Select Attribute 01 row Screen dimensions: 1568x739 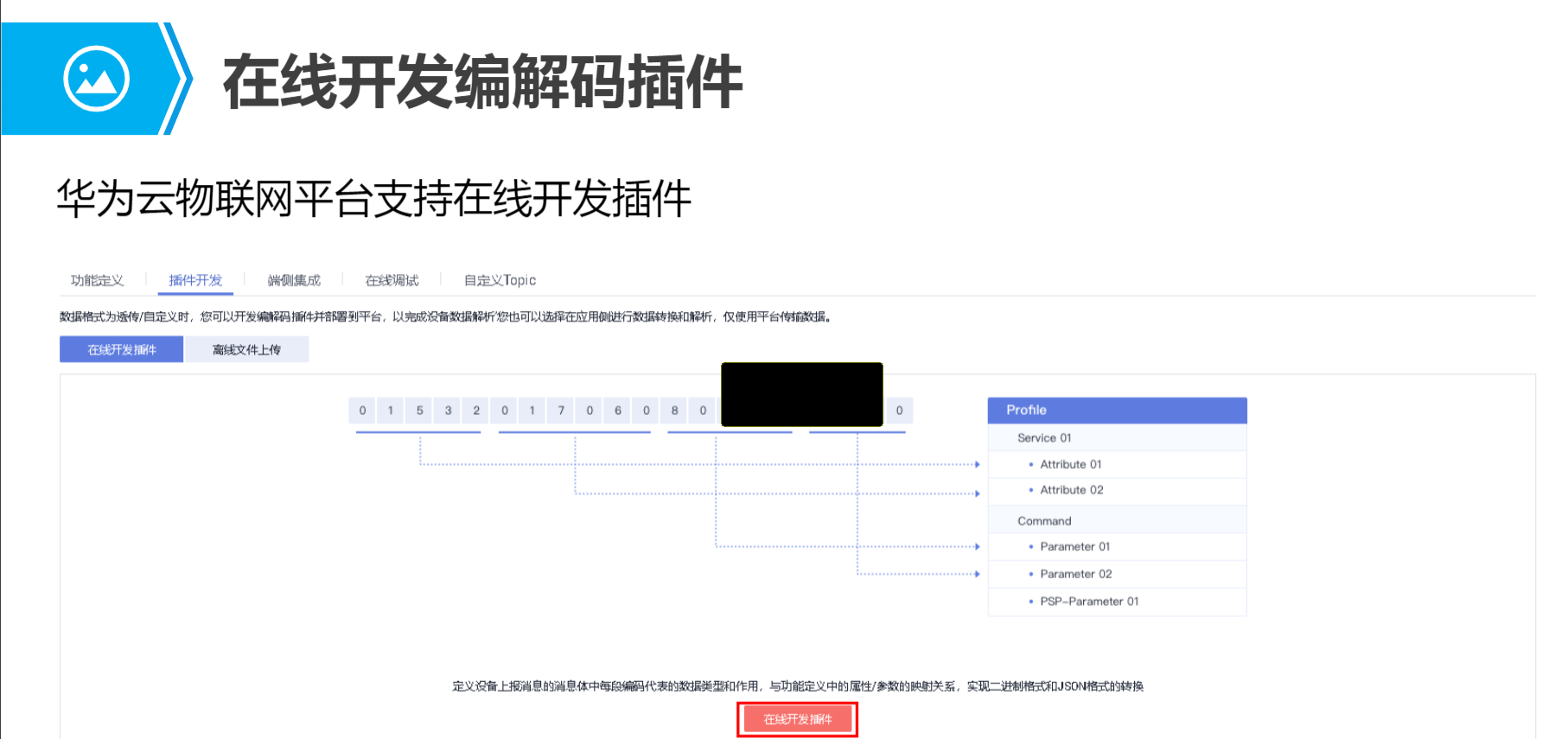pyautogui.click(x=1117, y=464)
